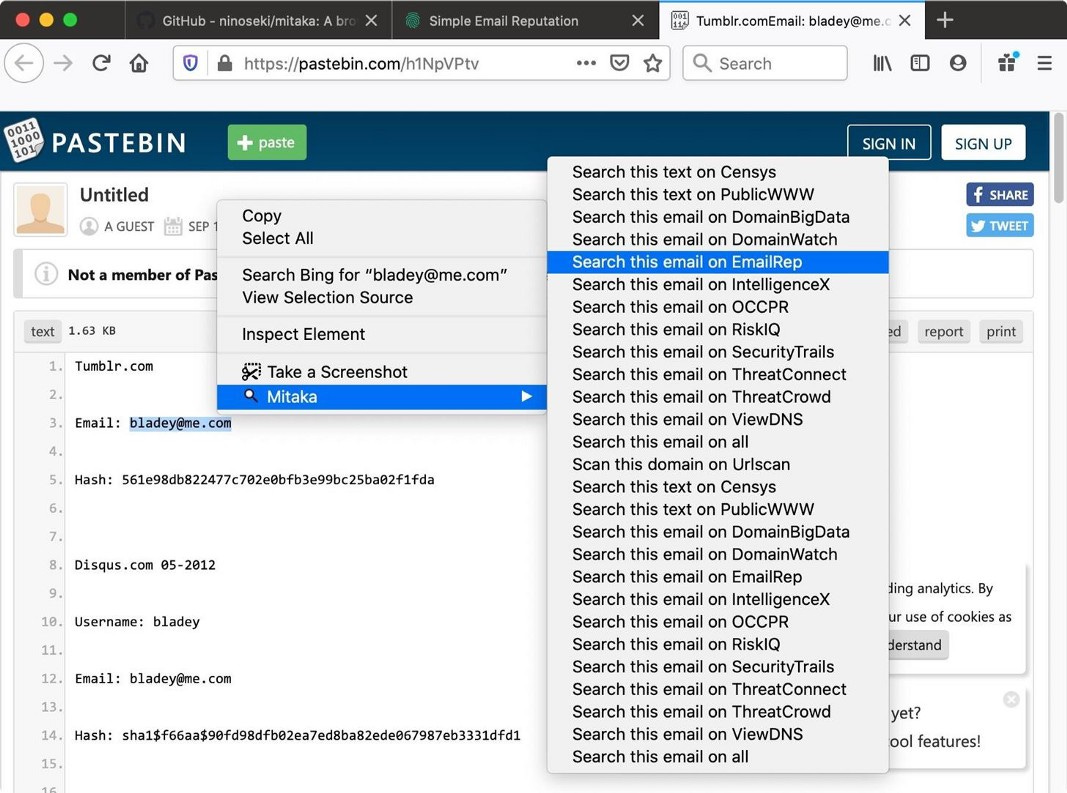Select first Search this email on OCCPR
The width and height of the screenshot is (1067, 793).
[x=718, y=307]
